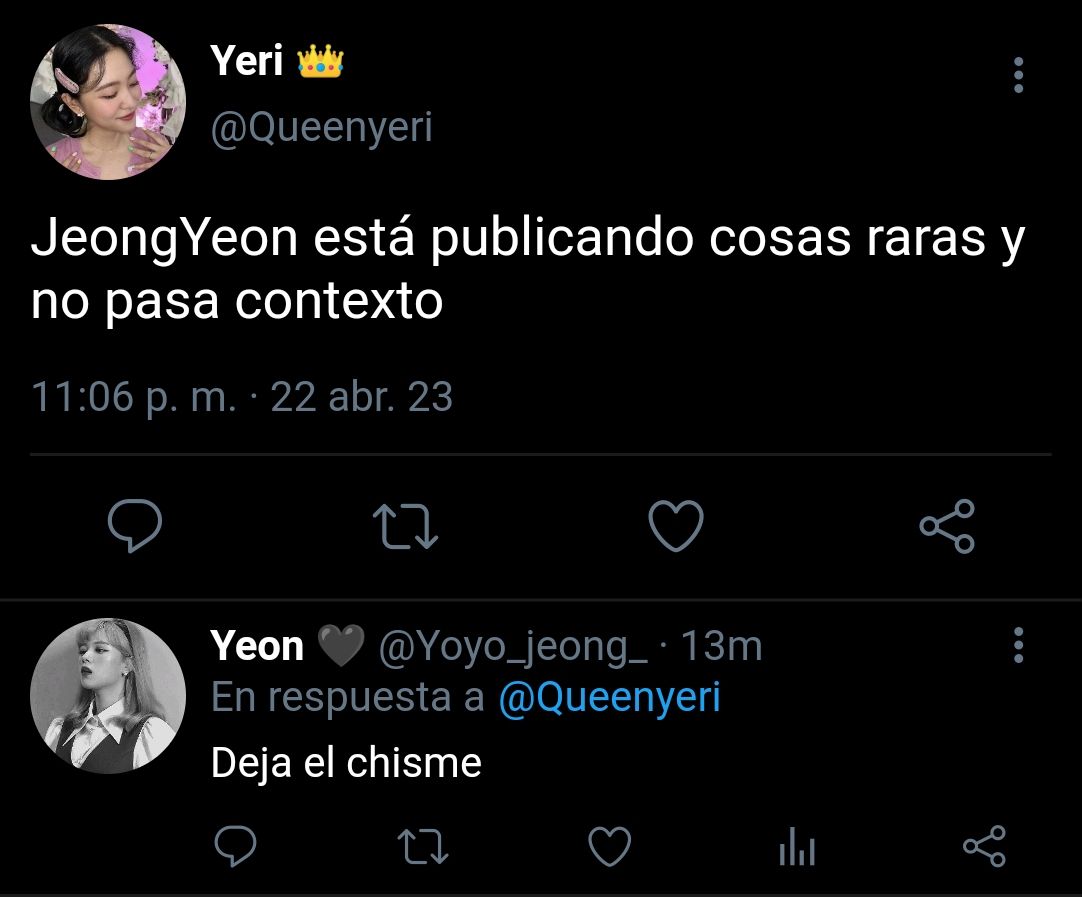Open more options on Yeon's reply
This screenshot has height=897, width=1082.
click(1018, 645)
